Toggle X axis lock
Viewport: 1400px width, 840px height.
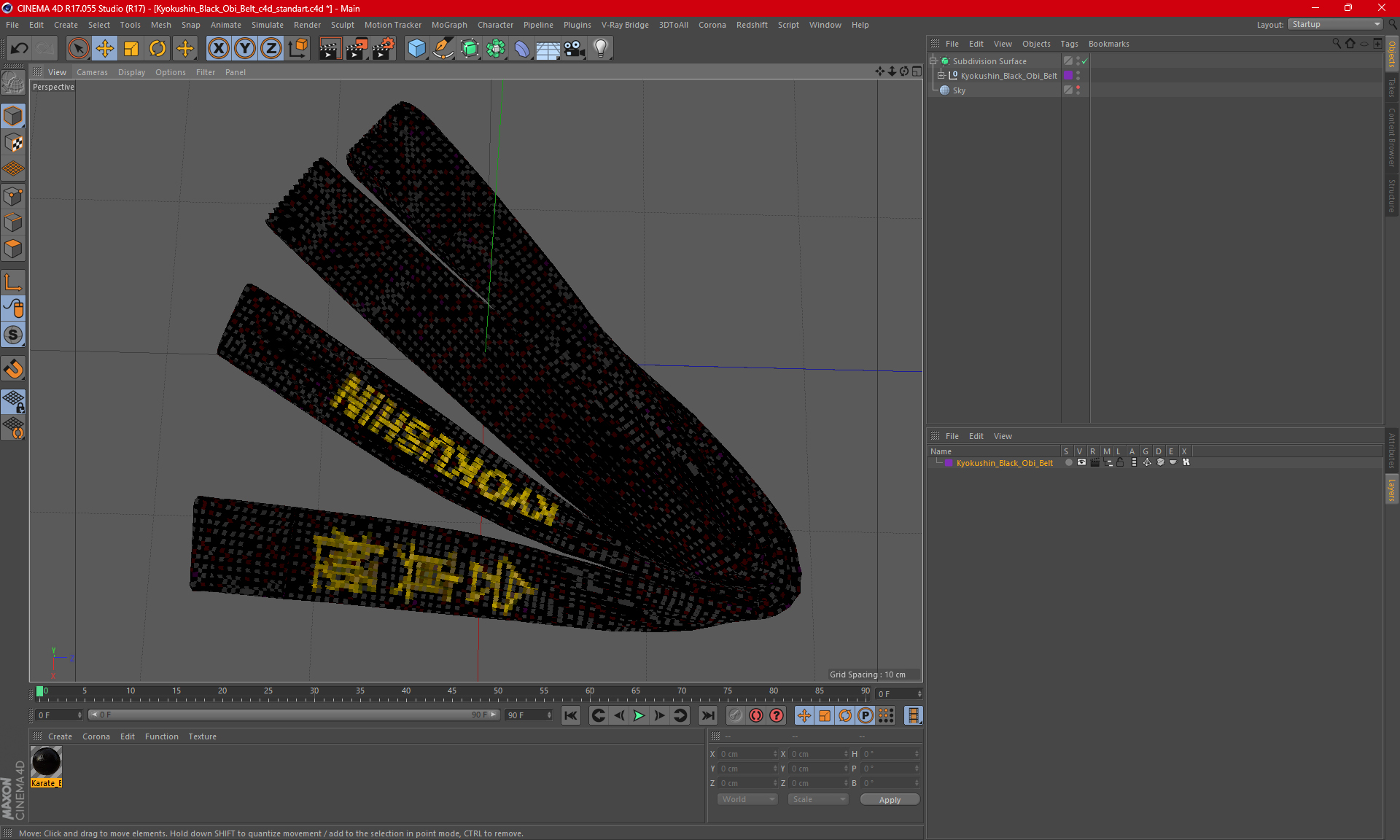218,49
